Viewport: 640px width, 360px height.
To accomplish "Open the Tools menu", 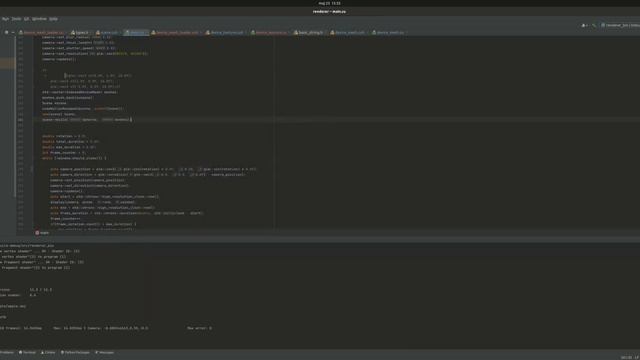I will click(16, 19).
